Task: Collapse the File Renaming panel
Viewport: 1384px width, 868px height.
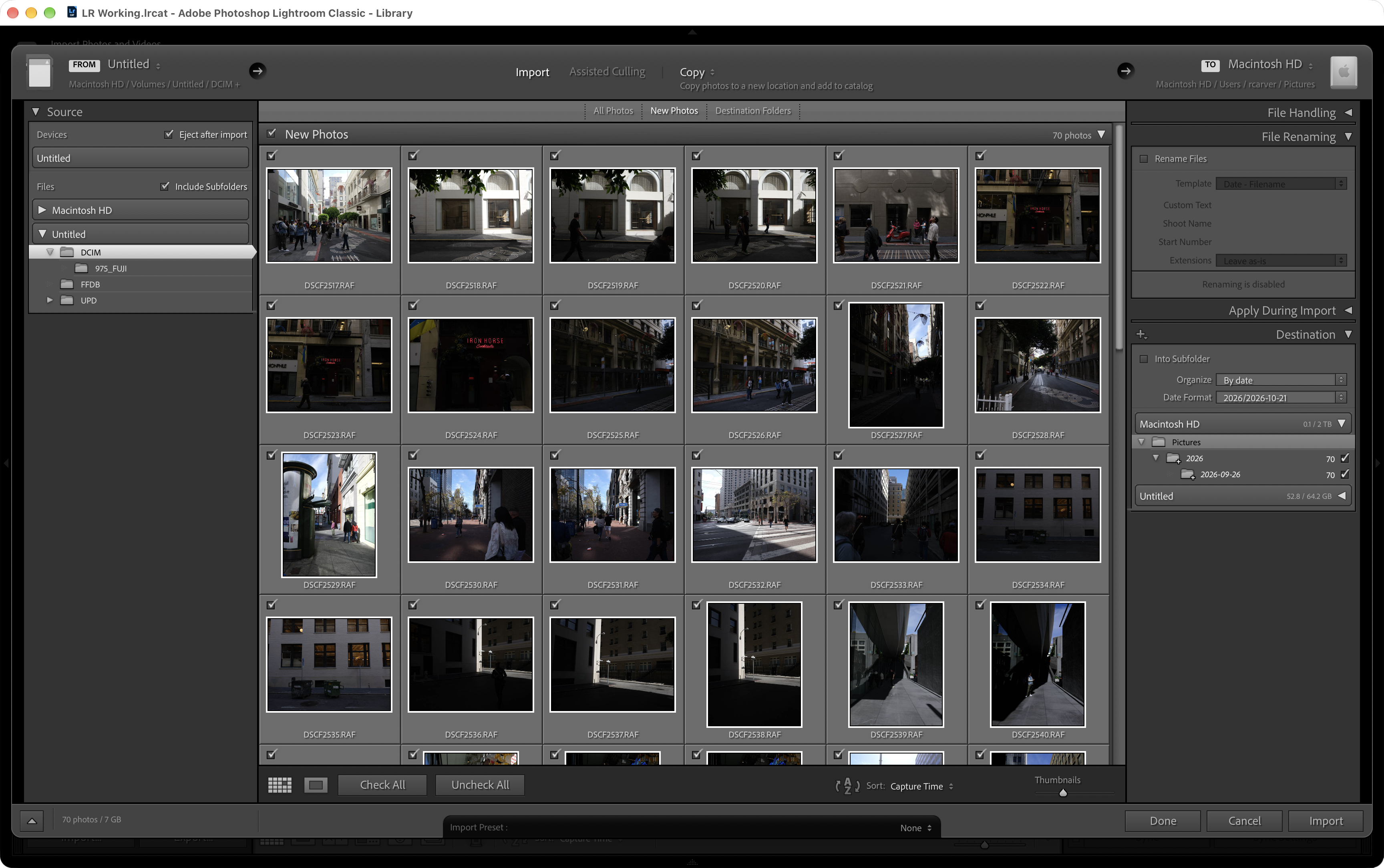Action: click(1348, 137)
